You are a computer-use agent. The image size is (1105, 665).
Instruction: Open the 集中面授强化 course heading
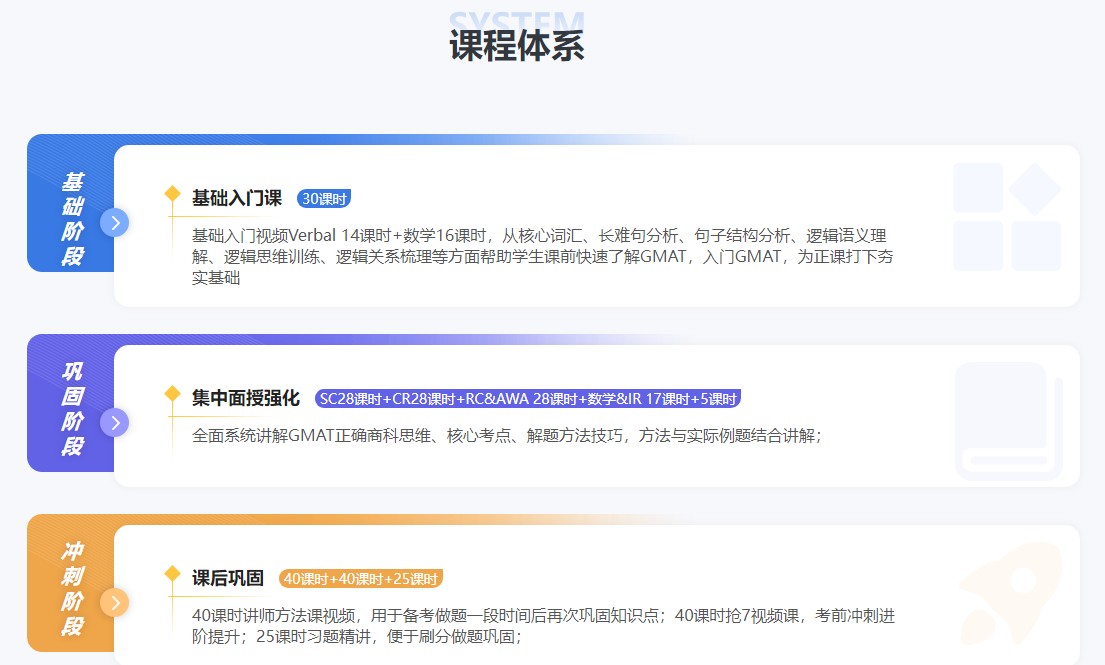[x=246, y=398]
